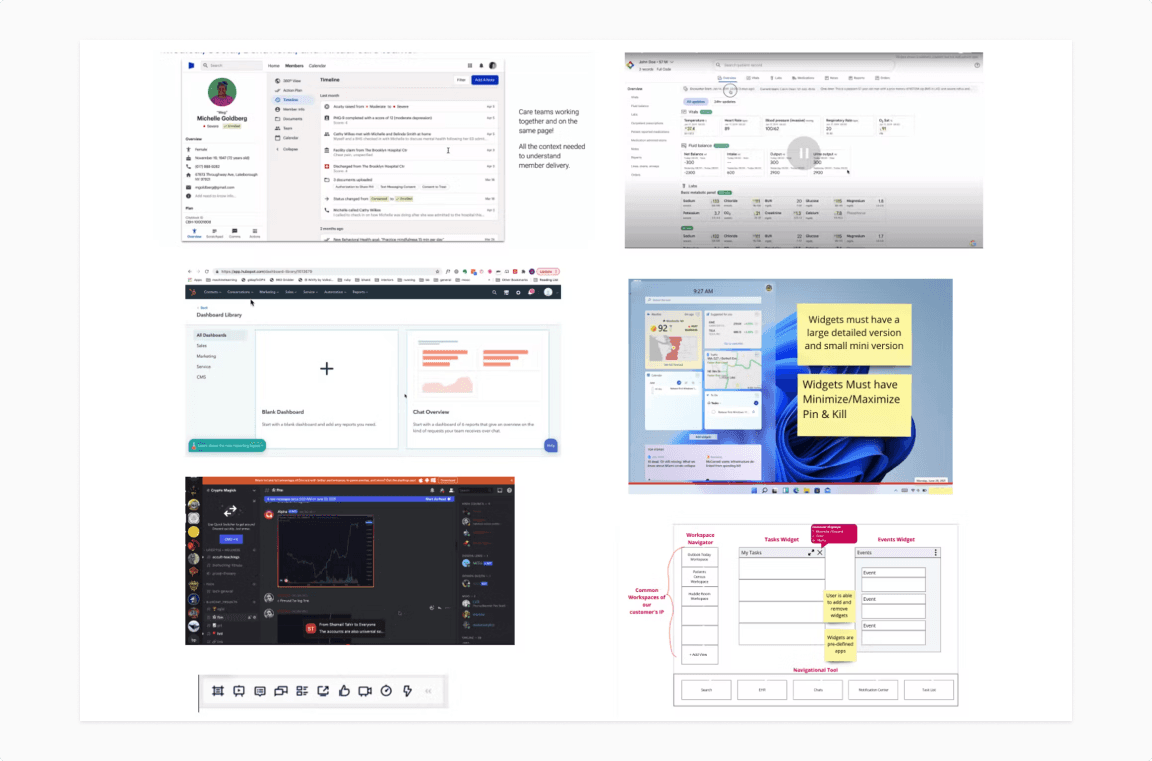
Task: Click the HubSpot sprocket logo
Action: pyautogui.click(x=192, y=292)
